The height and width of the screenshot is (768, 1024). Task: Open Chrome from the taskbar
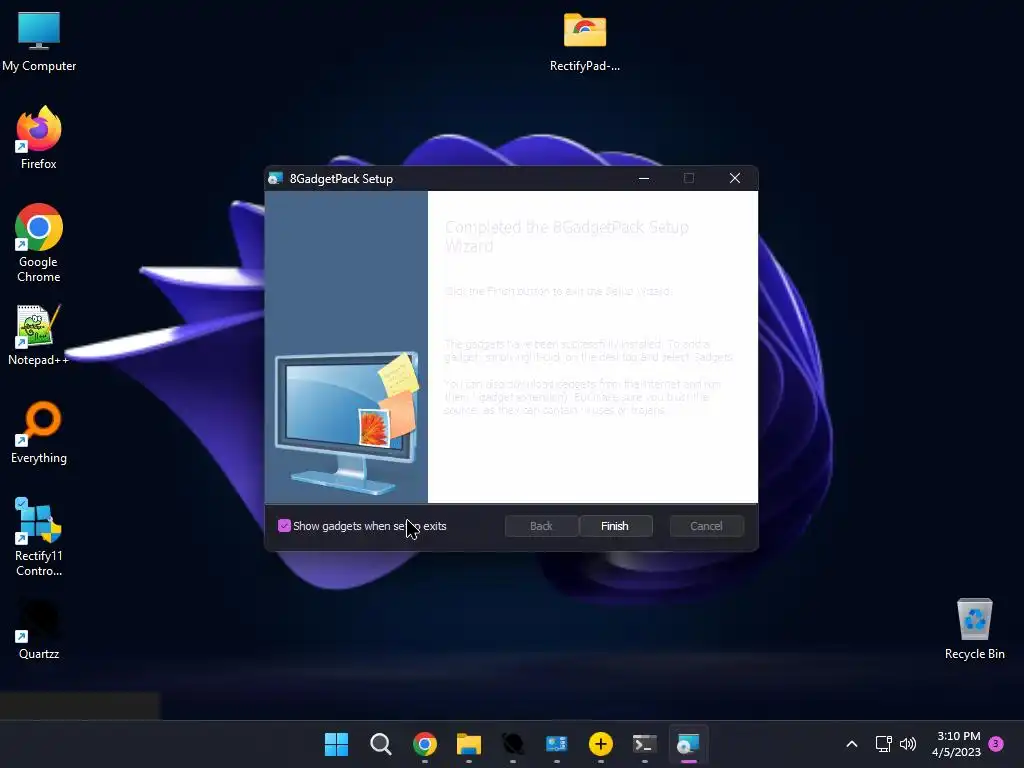click(x=424, y=744)
